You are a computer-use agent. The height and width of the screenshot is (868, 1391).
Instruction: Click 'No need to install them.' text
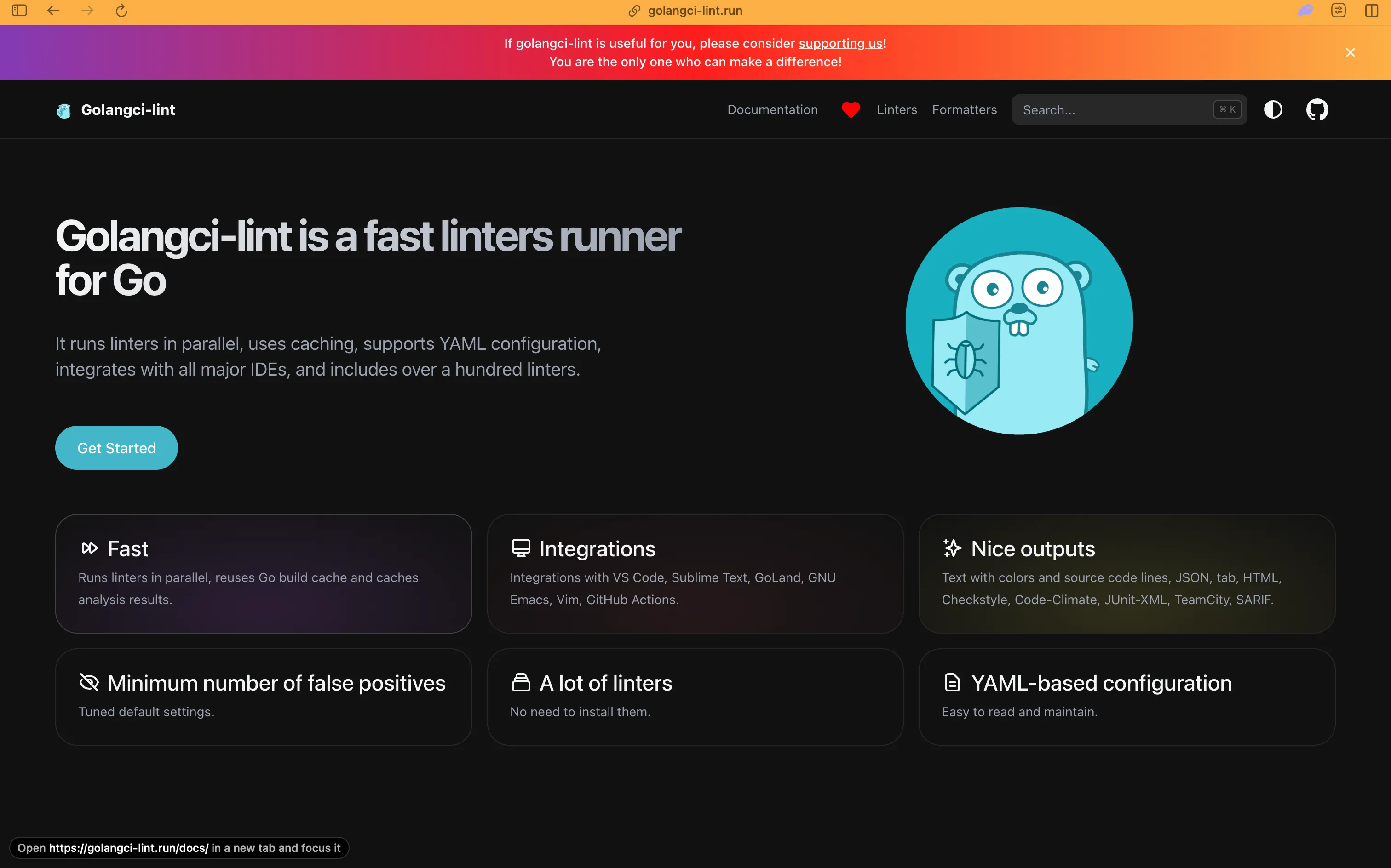580,712
